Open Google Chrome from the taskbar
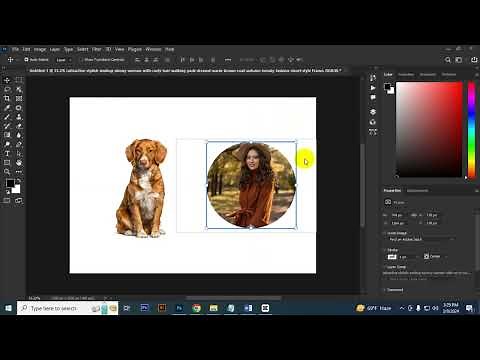Viewport: 480px width, 360px height. pyautogui.click(x=196, y=308)
